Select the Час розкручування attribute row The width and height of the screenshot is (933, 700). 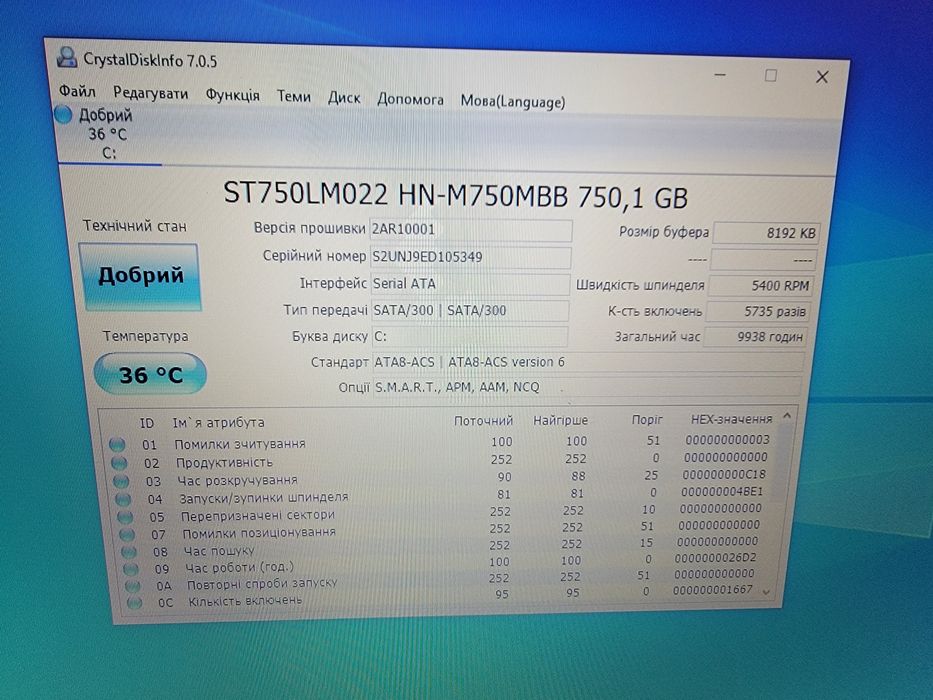click(x=440, y=477)
